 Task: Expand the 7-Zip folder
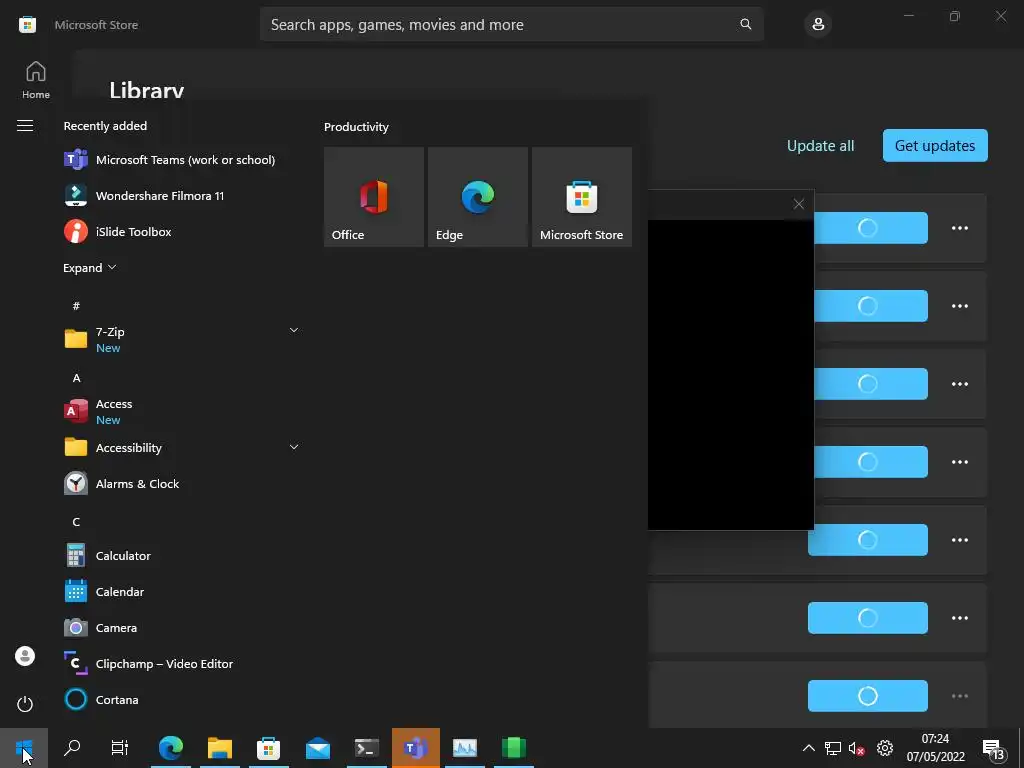click(x=182, y=339)
